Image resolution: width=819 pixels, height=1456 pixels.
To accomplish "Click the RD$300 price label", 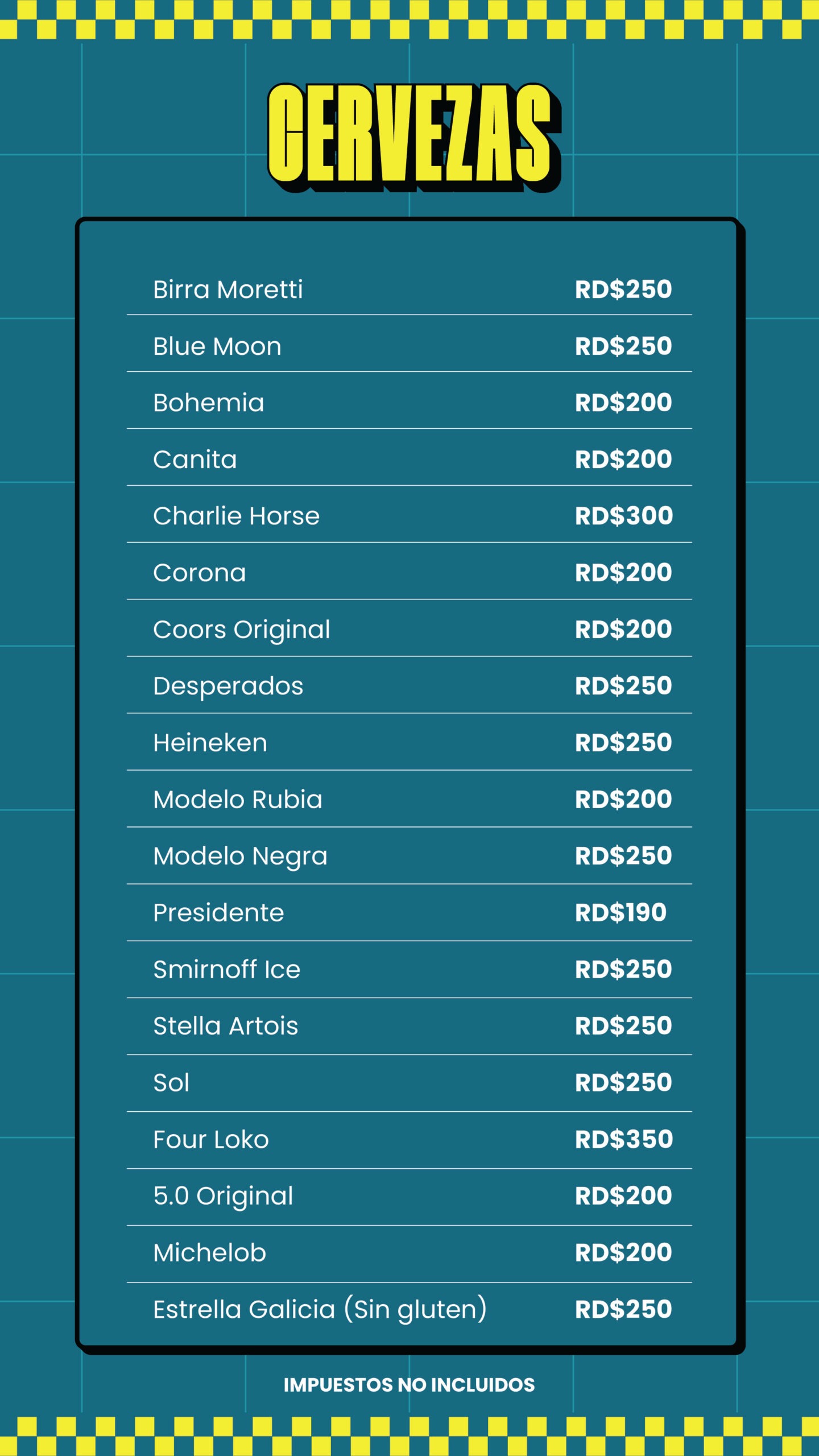I will point(624,516).
